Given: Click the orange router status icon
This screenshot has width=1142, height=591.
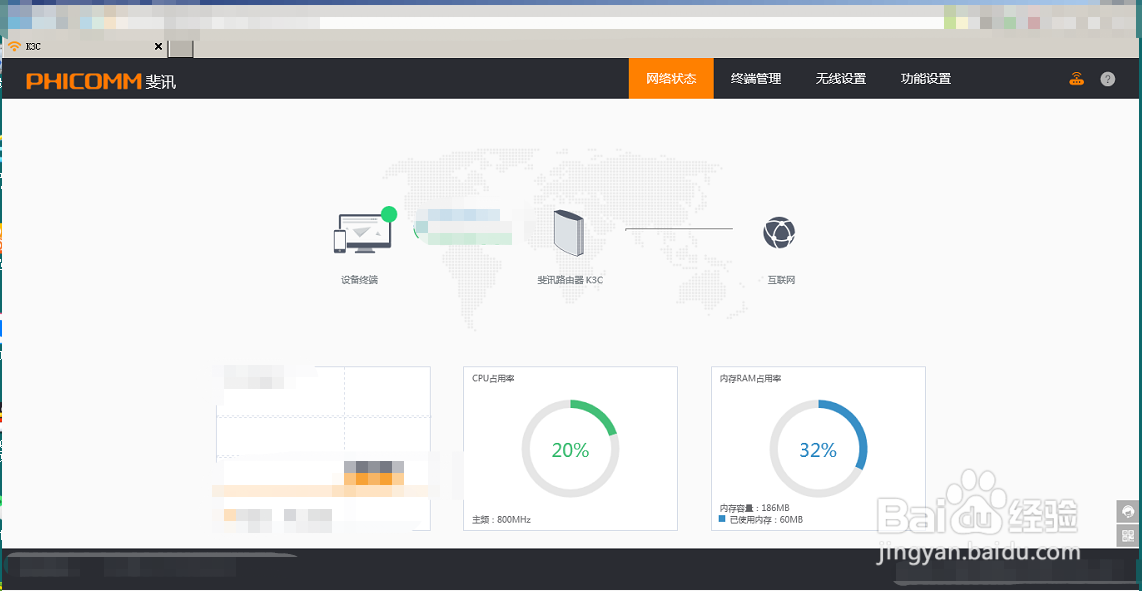Looking at the screenshot, I should (1076, 79).
